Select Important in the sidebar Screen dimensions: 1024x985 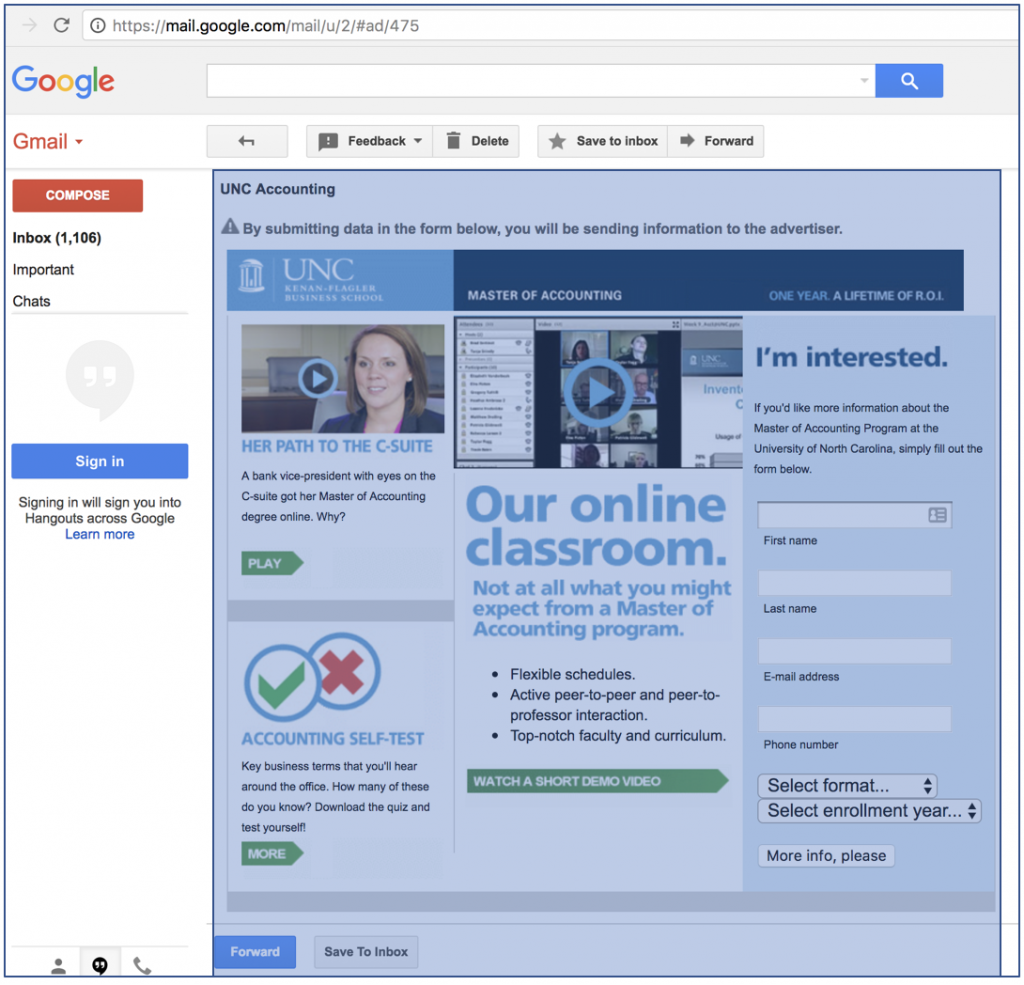pyautogui.click(x=45, y=269)
